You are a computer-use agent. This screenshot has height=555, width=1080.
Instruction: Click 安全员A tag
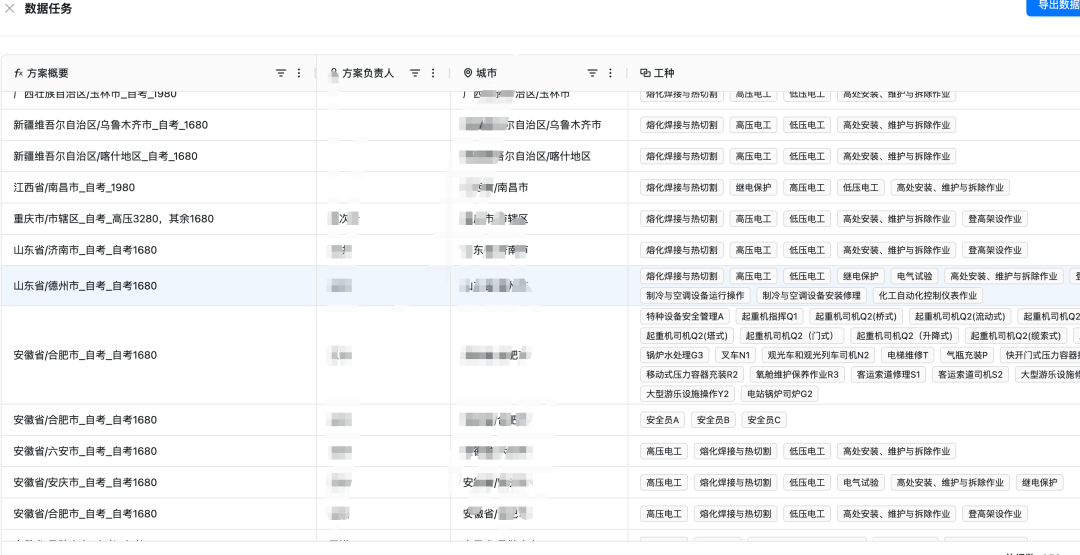663,420
